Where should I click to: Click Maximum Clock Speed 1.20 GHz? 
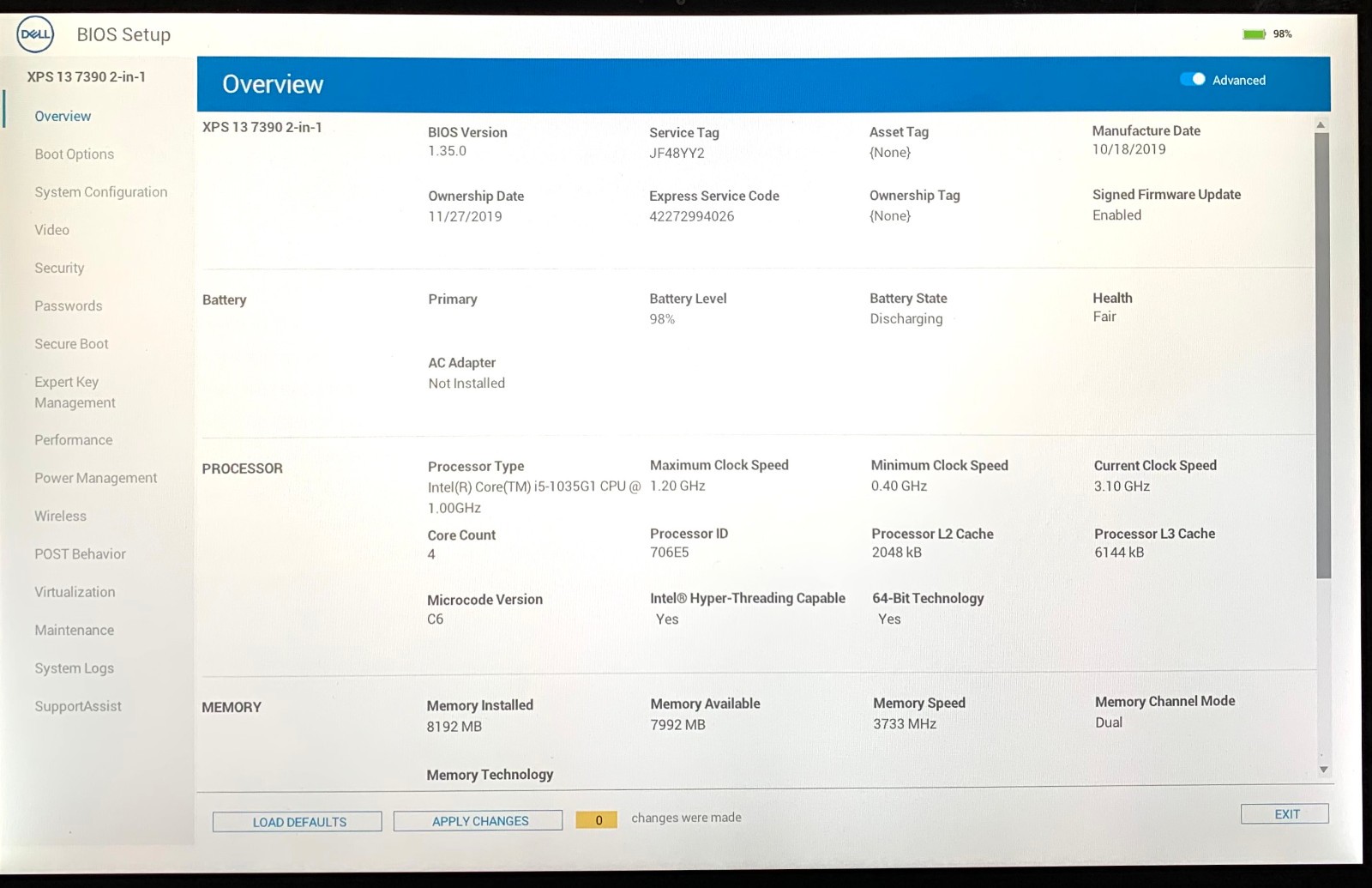click(677, 486)
